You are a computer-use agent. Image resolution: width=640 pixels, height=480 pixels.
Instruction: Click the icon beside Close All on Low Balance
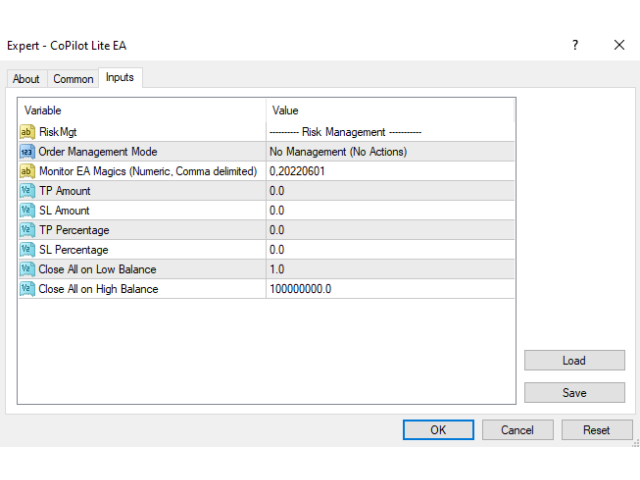(27, 269)
